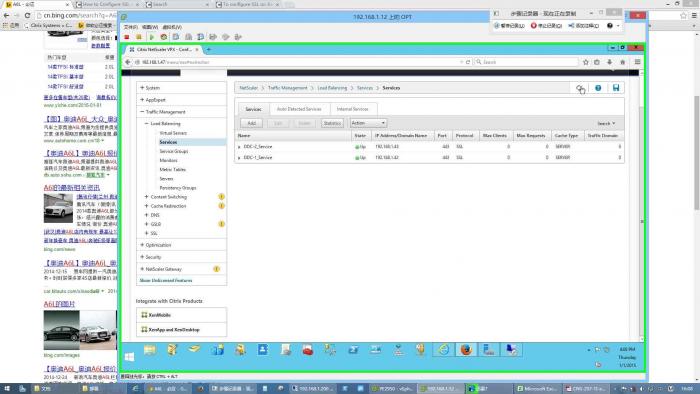Switch to Internal Services tab
Viewport: 700px width, 394px height.
click(x=352, y=109)
